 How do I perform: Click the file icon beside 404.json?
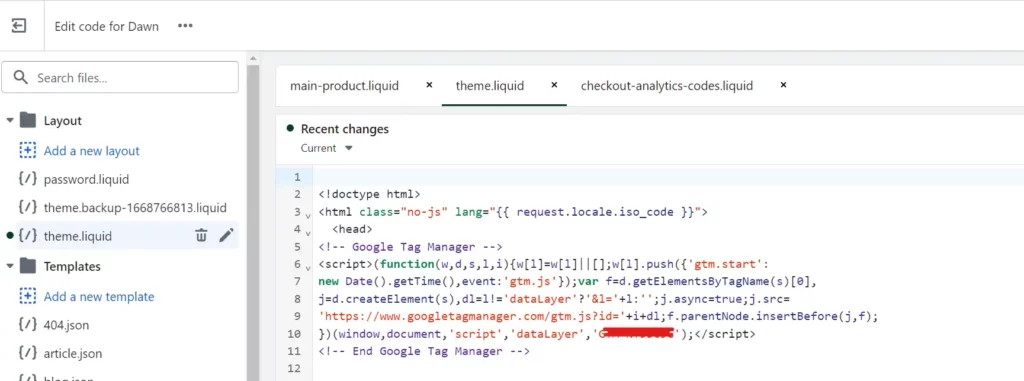pos(27,325)
